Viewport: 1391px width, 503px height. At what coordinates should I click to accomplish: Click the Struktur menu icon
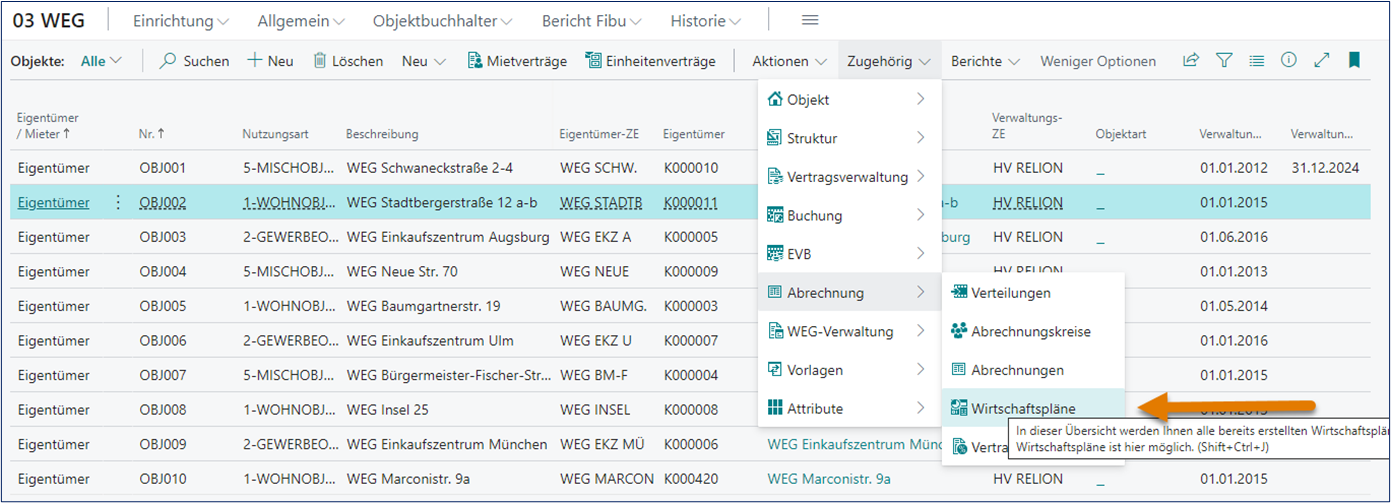coord(774,138)
